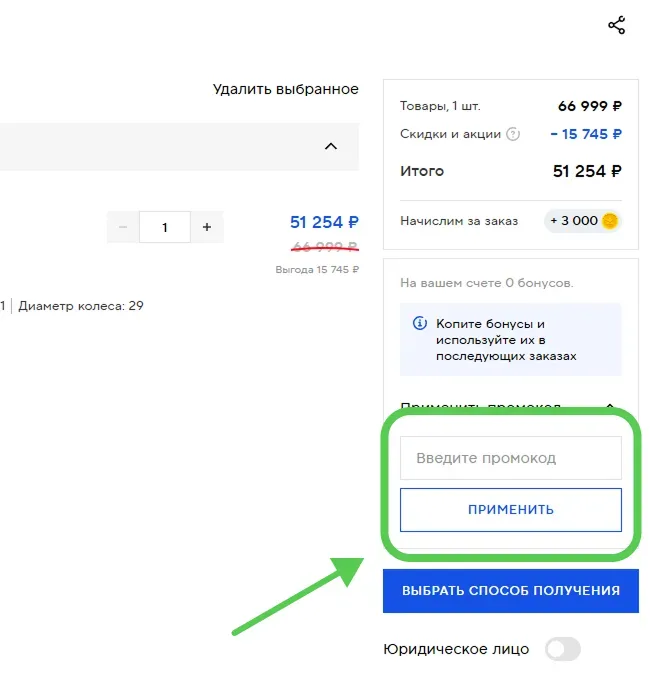Click the Юридическое лицо label
671x692 pixels.
point(456,649)
